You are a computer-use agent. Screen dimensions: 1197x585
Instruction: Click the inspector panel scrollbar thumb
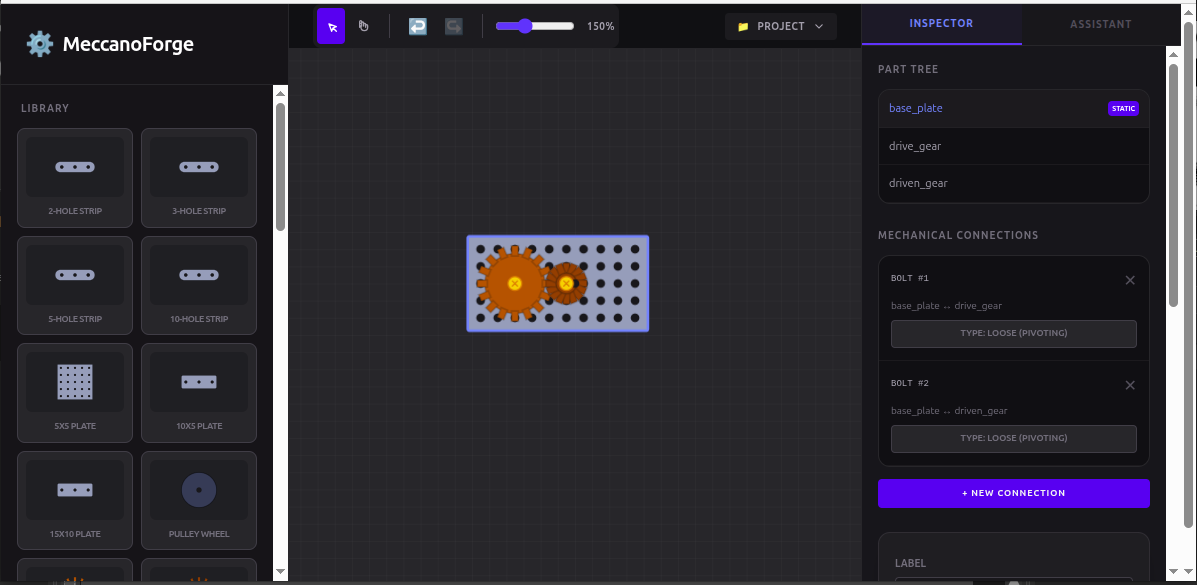[x=1174, y=186]
